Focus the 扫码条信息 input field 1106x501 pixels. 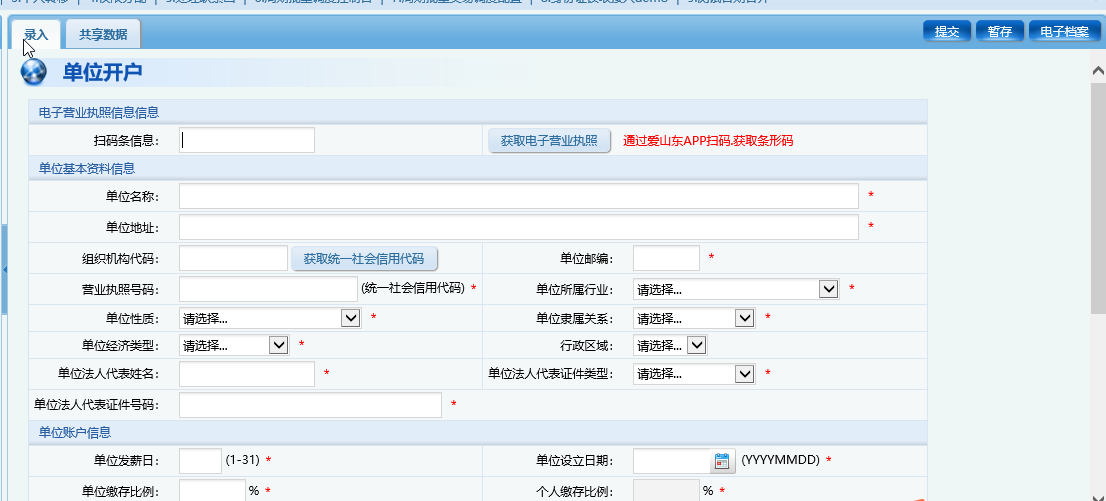247,140
